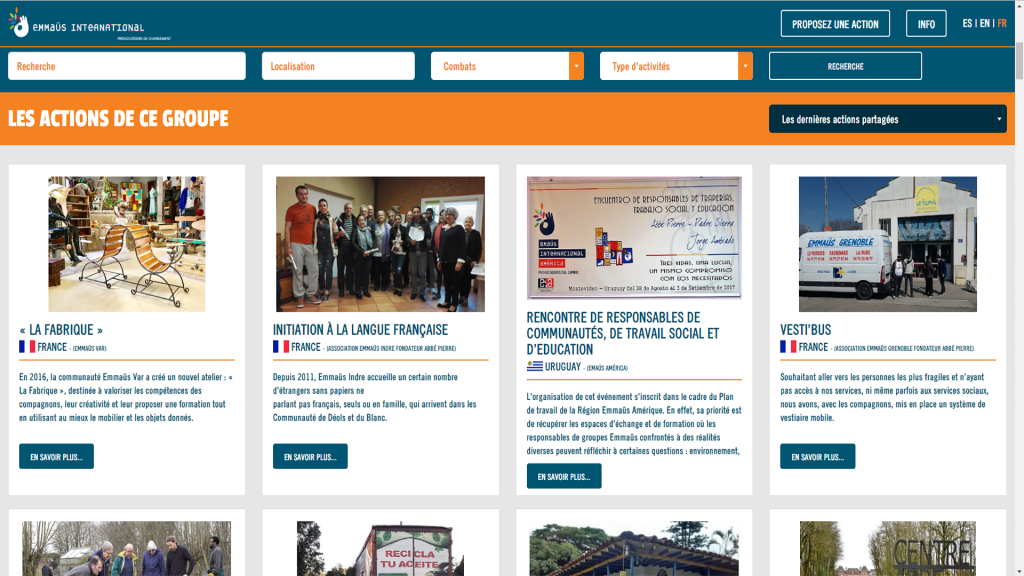This screenshot has width=1024, height=576.
Task: Click the French flag under « La Fabrique »
Action: coord(27,347)
